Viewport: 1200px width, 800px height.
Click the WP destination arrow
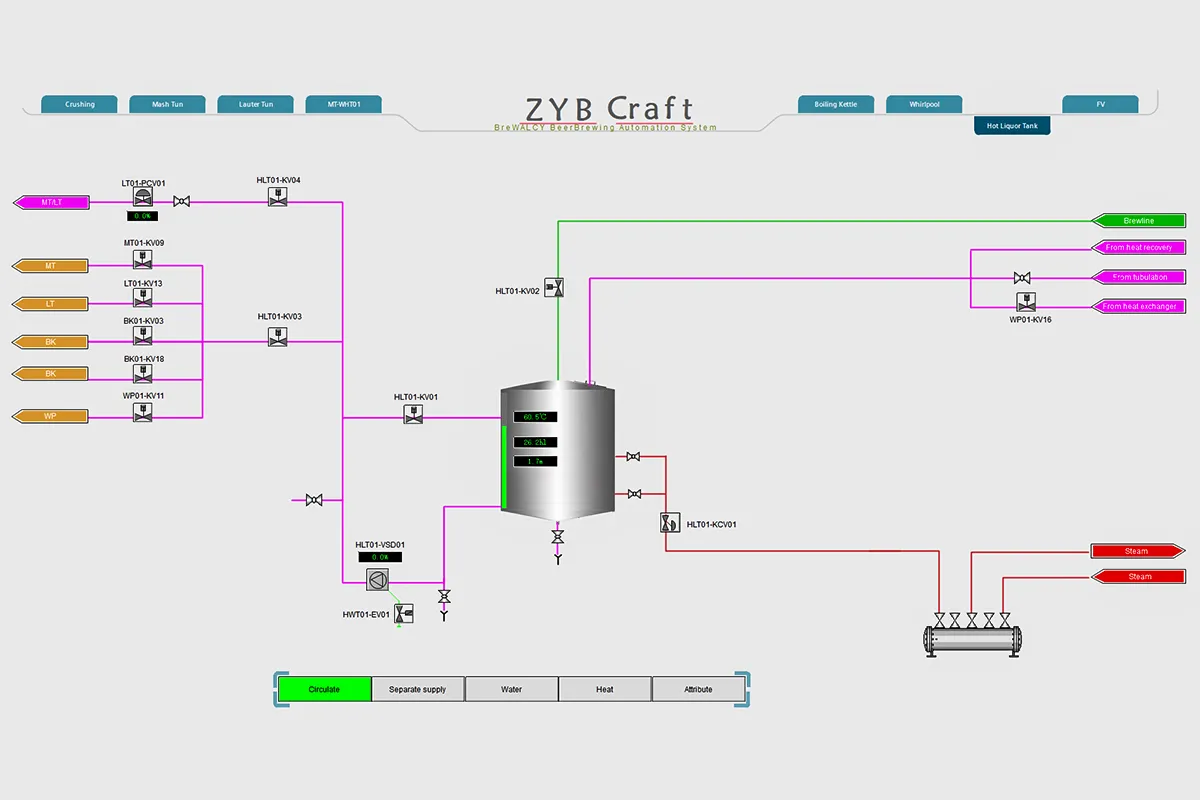(51, 416)
